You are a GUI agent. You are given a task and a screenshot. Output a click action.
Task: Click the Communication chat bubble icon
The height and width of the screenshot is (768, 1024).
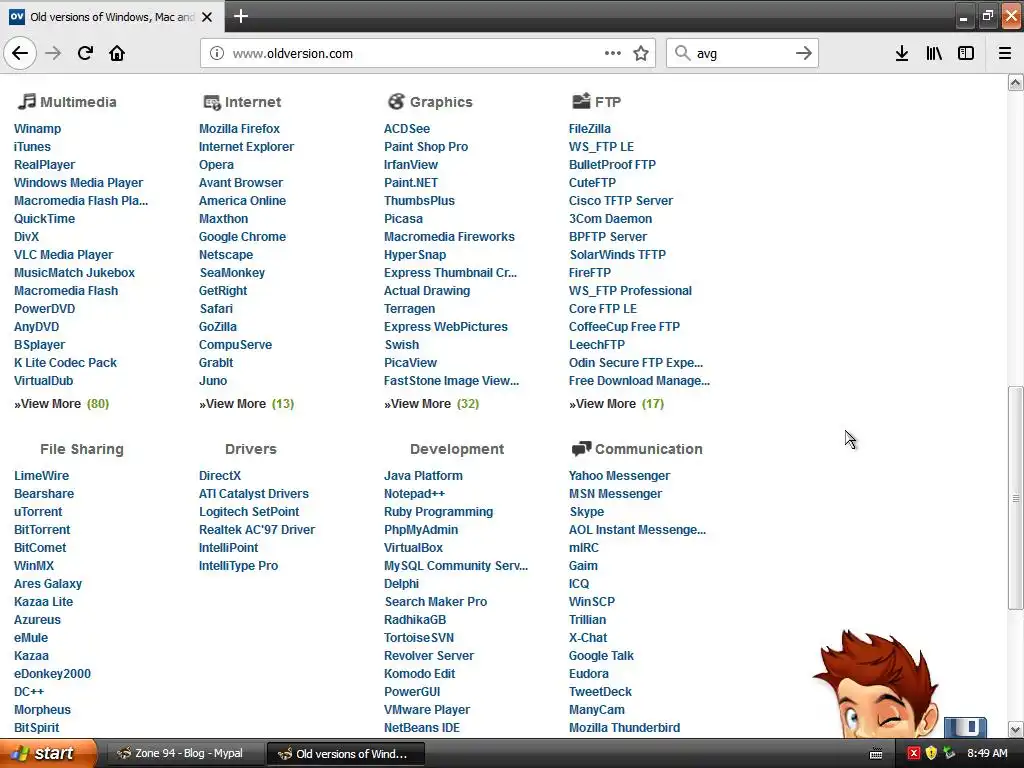click(581, 449)
